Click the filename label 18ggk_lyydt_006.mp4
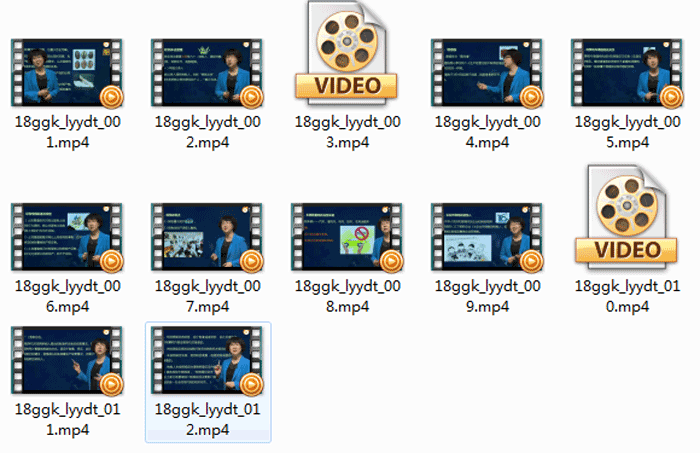The height and width of the screenshot is (453, 700). pyautogui.click(x=67, y=296)
